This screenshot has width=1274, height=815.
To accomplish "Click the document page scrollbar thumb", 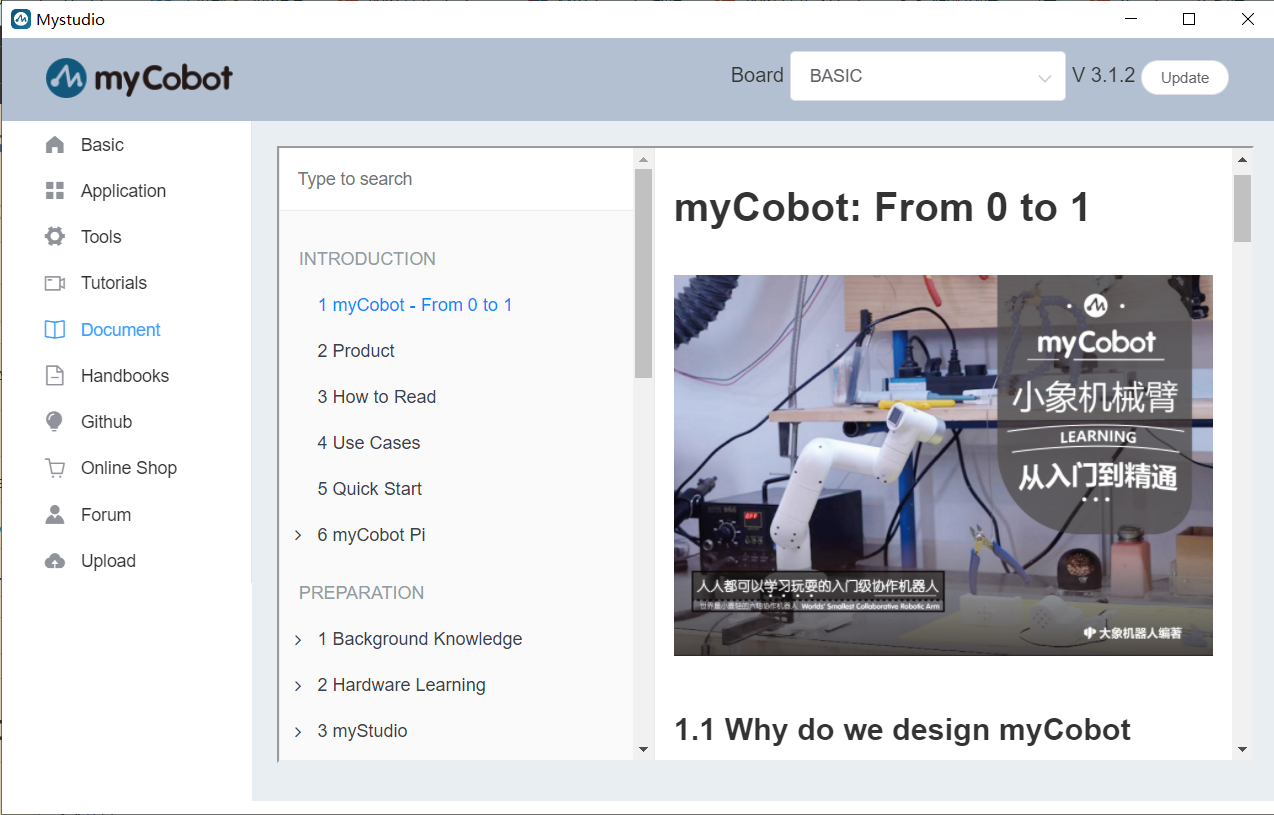I will [x=1242, y=209].
